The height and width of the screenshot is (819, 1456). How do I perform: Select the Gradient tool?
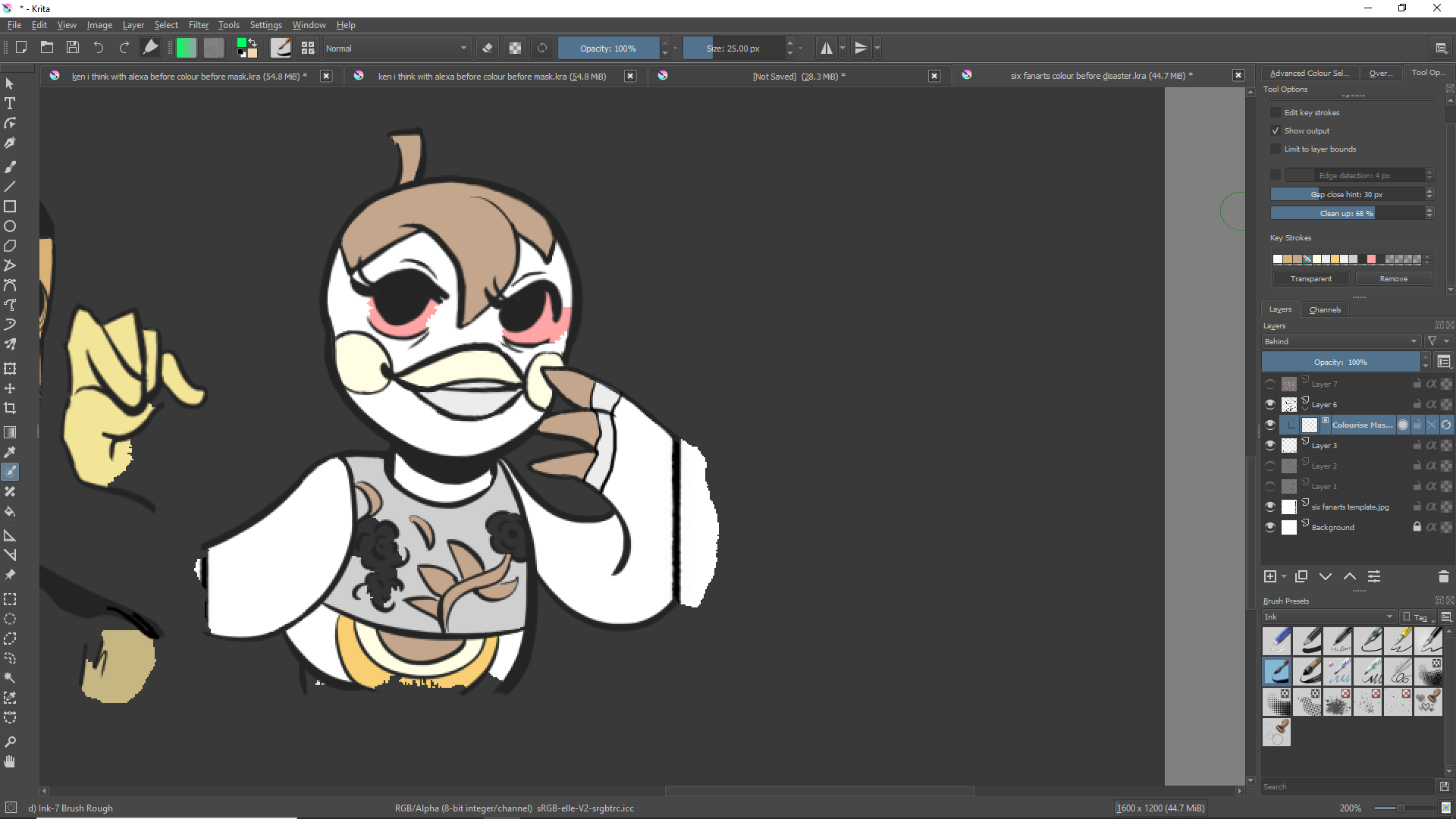pos(10,432)
